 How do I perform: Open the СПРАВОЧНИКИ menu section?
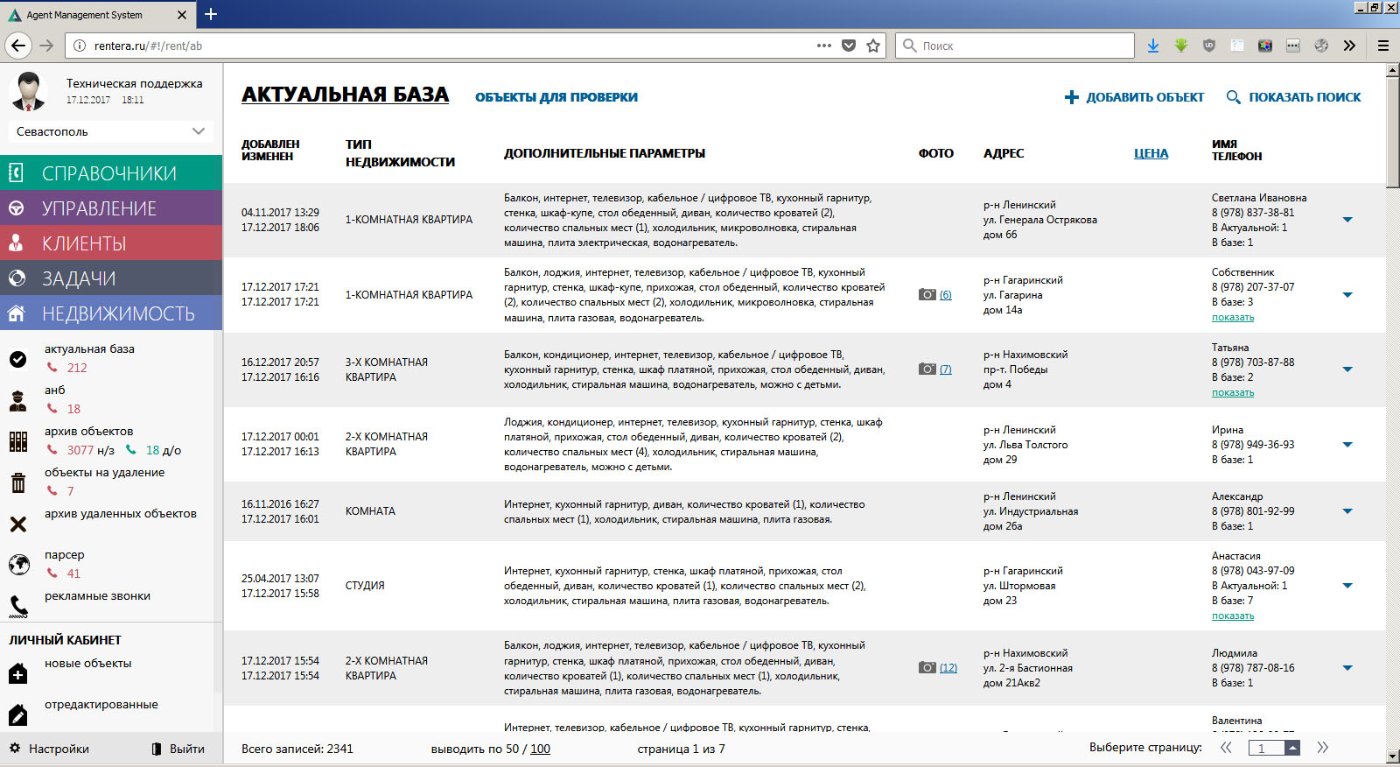111,173
